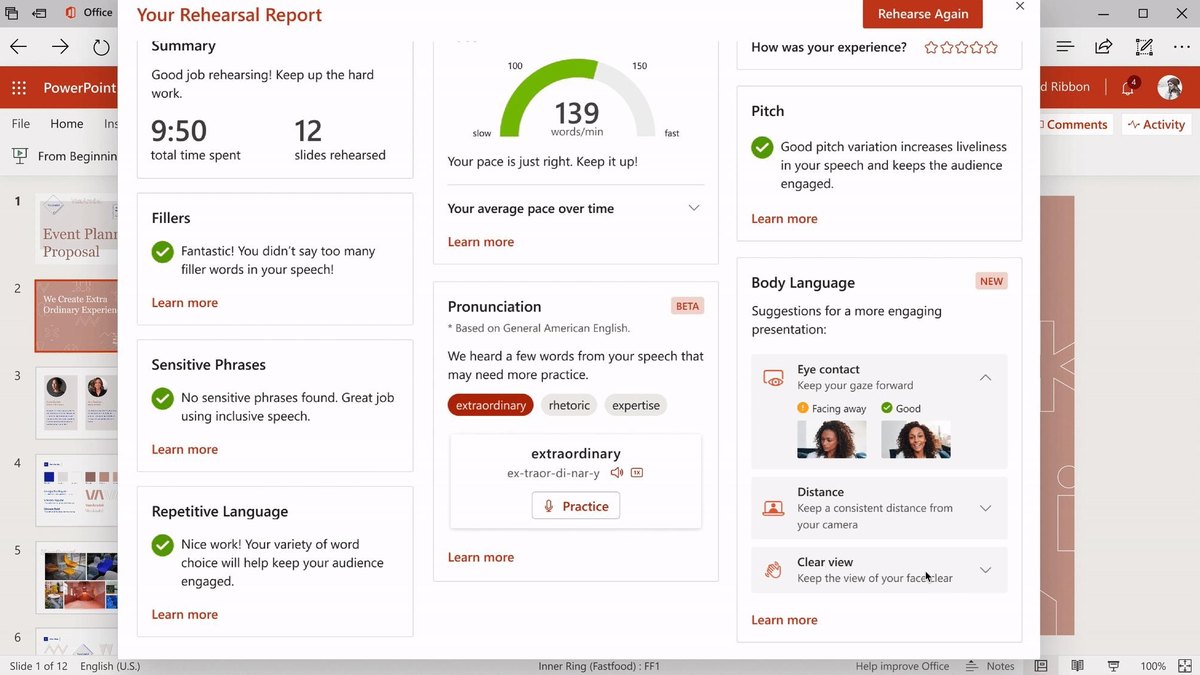Go back with the browser back arrow
The image size is (1200, 675).
19,47
